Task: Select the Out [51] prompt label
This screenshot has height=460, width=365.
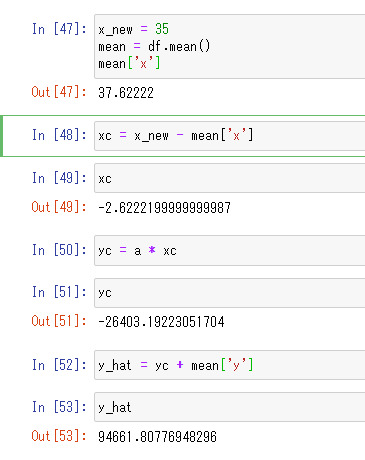Action: [59, 321]
